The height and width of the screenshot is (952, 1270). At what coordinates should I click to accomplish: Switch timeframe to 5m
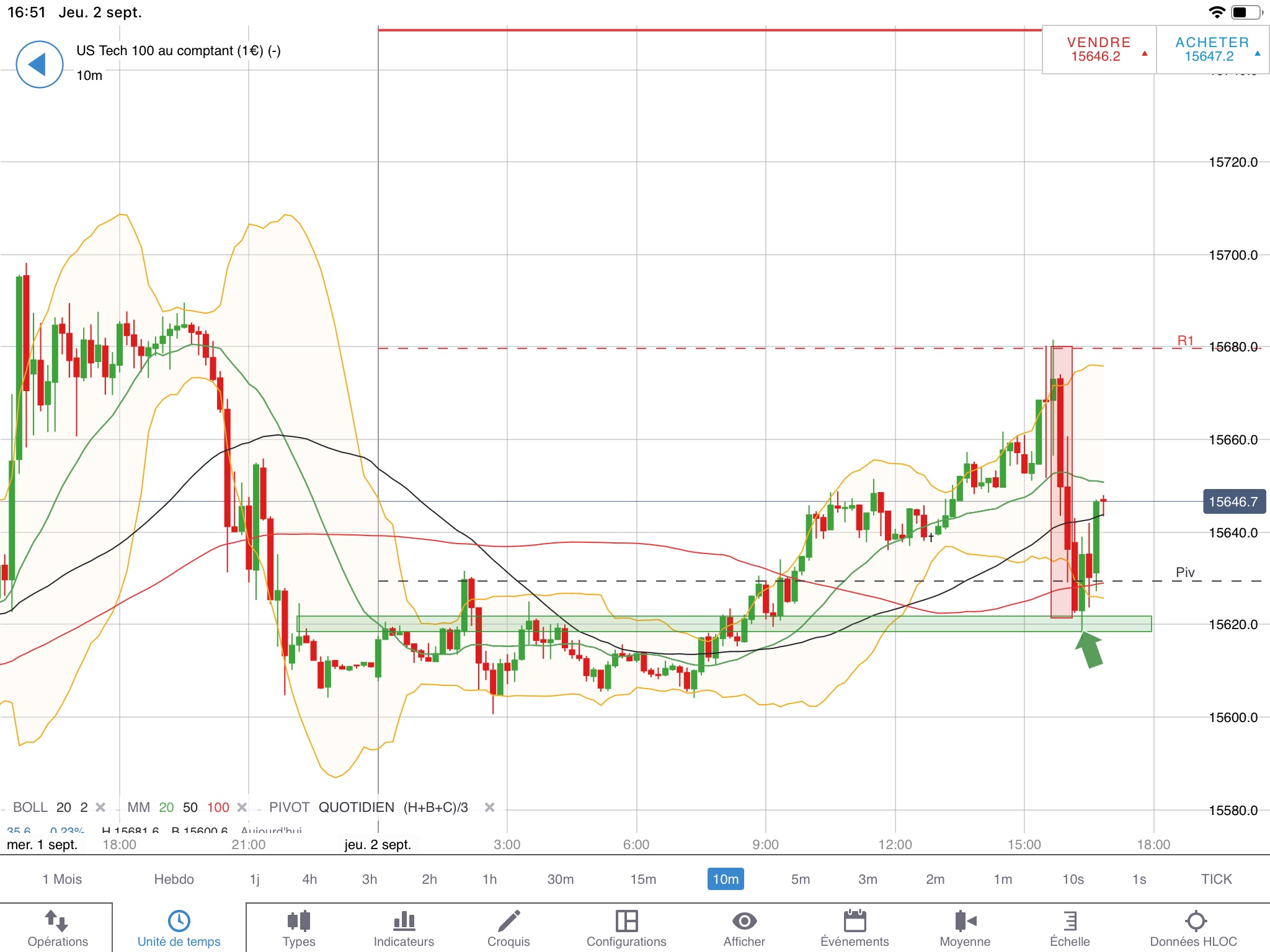(800, 879)
